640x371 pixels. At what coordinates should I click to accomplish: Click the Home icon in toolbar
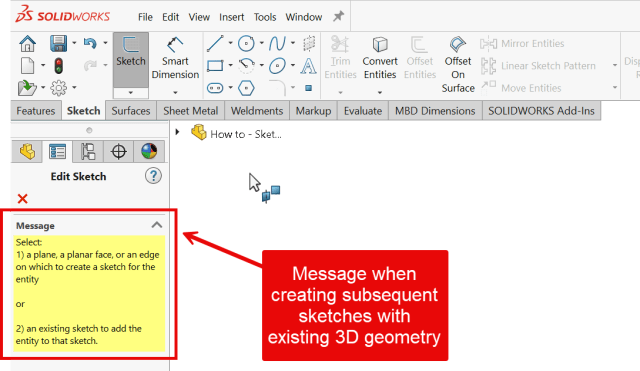click(x=27, y=43)
